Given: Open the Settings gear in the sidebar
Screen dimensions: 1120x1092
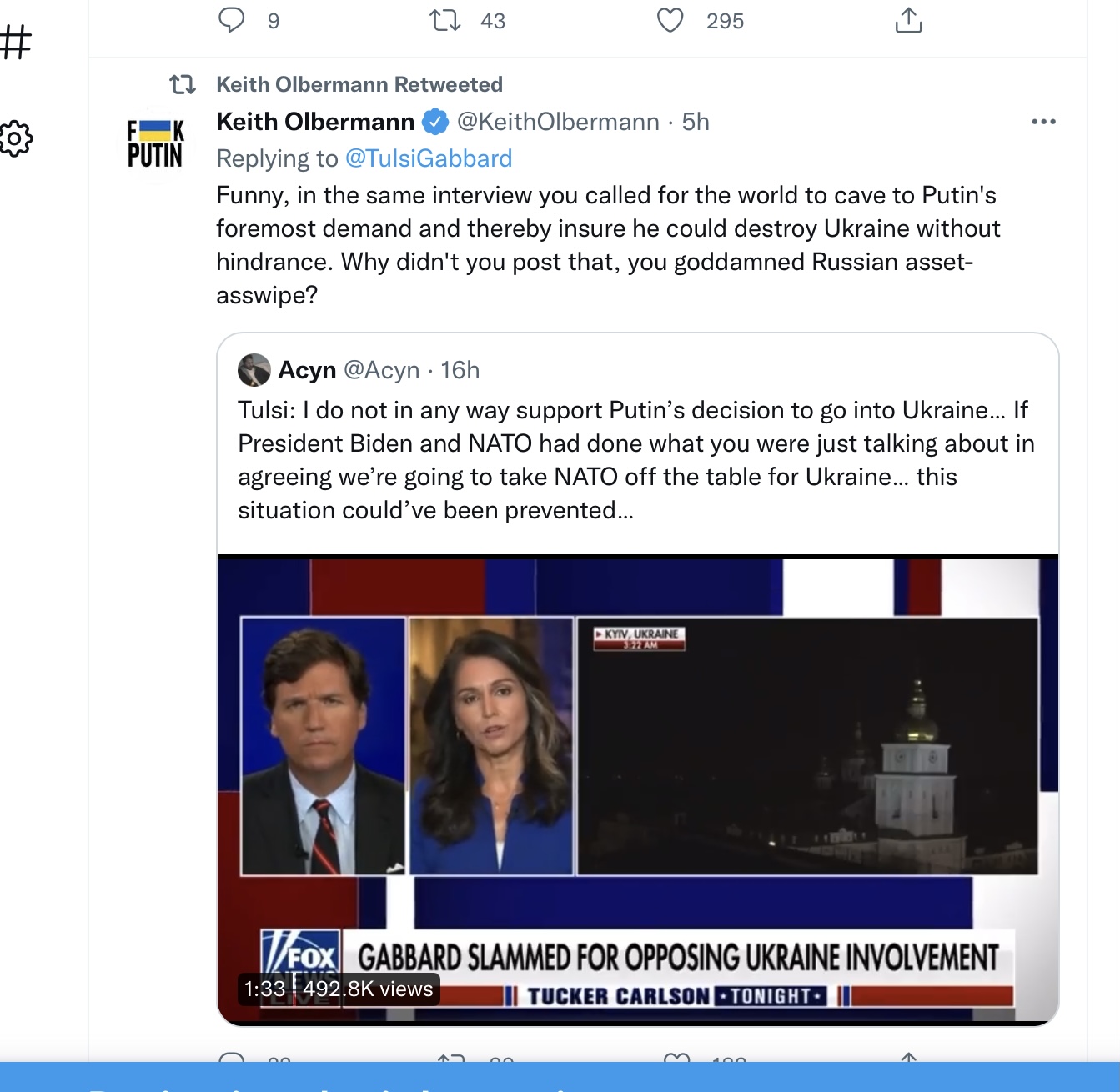Looking at the screenshot, I should [x=15, y=139].
